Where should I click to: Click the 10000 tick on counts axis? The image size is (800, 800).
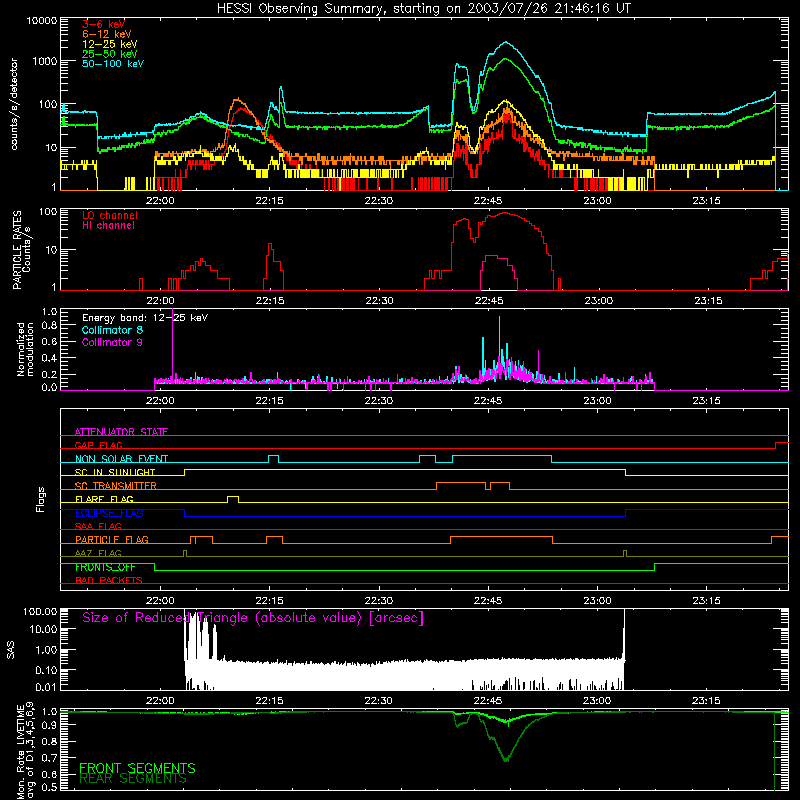pyautogui.click(x=42, y=20)
